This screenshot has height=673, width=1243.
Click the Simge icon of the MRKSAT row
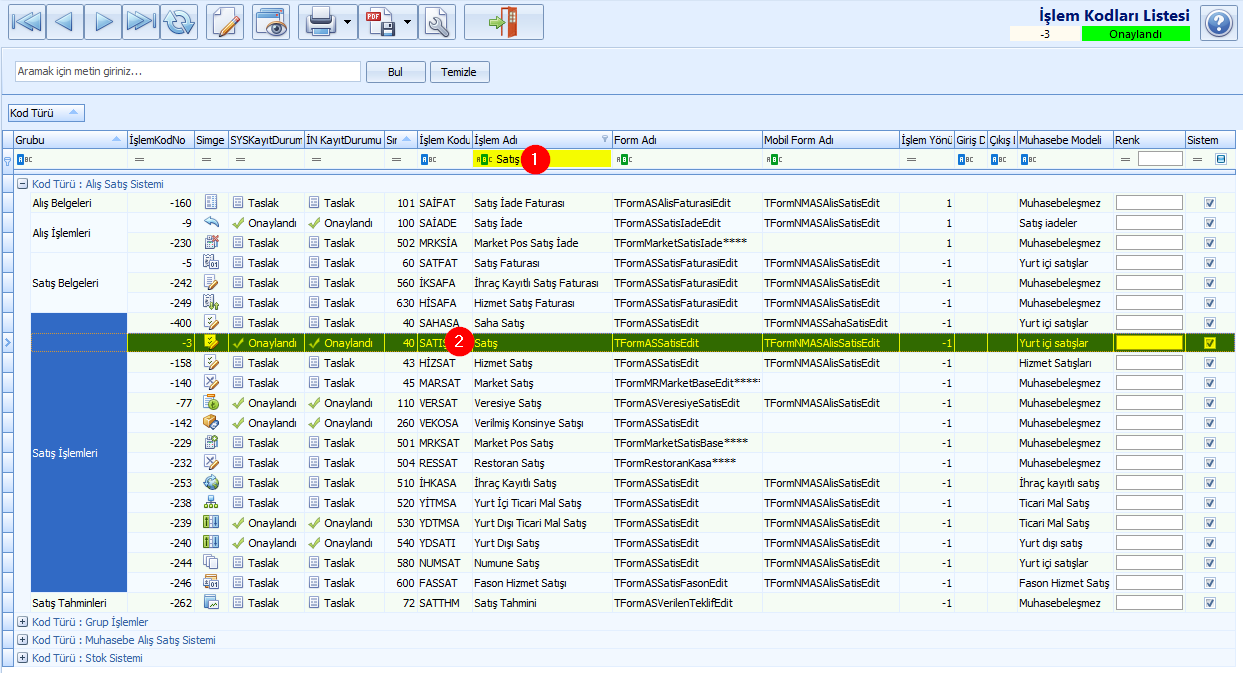[x=211, y=443]
